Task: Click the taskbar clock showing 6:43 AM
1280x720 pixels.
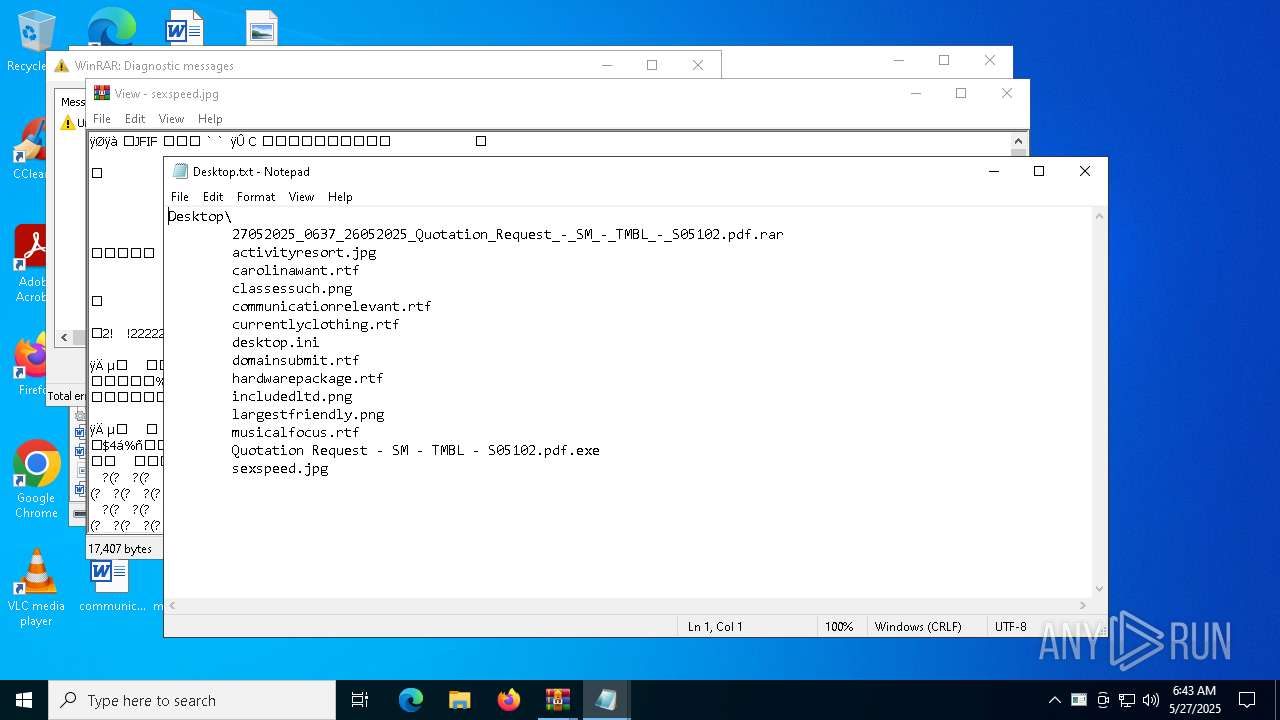Action: [x=1194, y=700]
